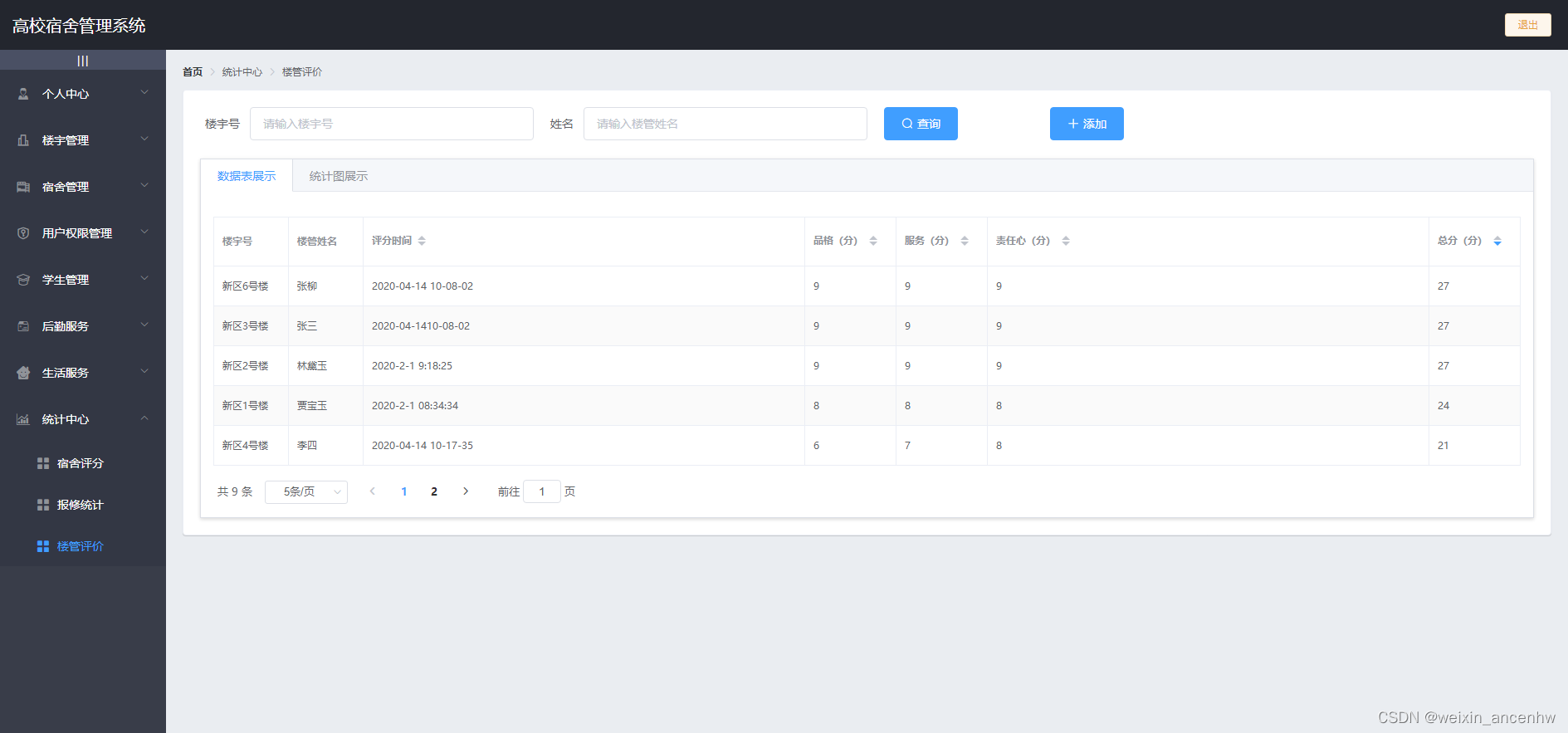Expand the 宿舍管理 menu chevron
Screen dimensions: 1568x733
pyautogui.click(x=144, y=185)
